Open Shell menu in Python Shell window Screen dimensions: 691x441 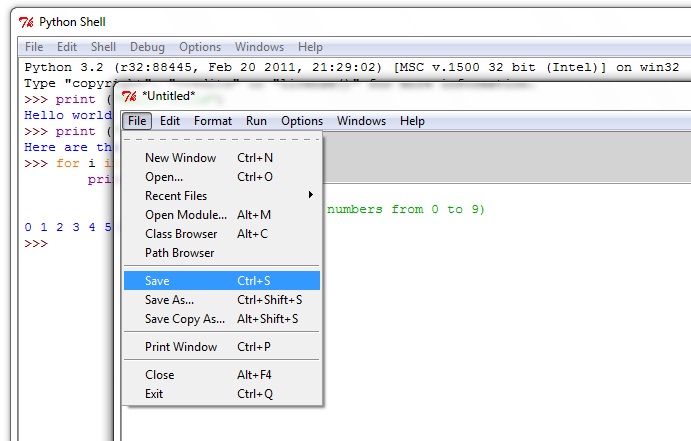pyautogui.click(x=103, y=47)
